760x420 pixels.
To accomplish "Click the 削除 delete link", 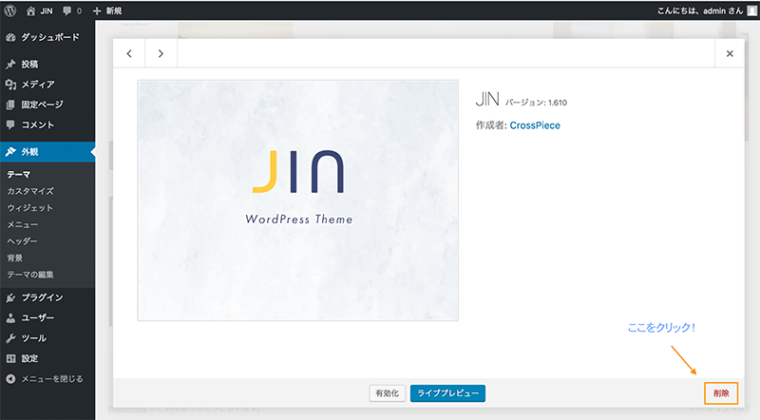I will click(721, 393).
